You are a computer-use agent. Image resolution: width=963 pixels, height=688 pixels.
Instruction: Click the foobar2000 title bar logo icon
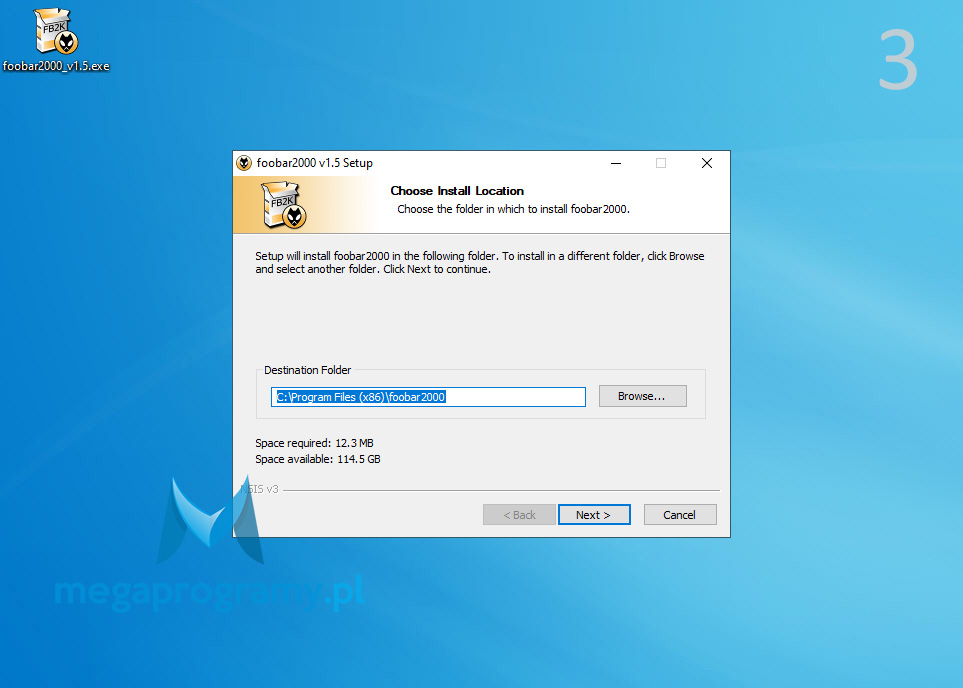(x=244, y=163)
